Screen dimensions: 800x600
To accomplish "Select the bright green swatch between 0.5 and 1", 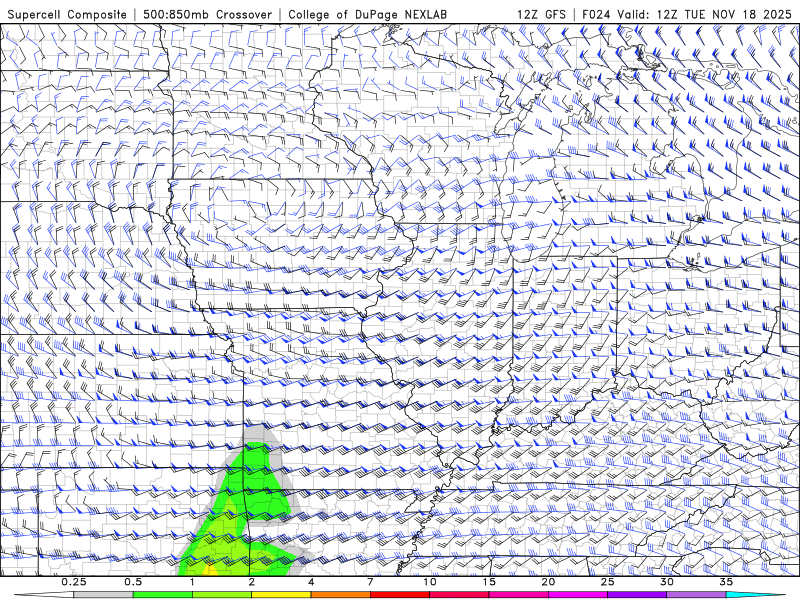I will (162, 595).
